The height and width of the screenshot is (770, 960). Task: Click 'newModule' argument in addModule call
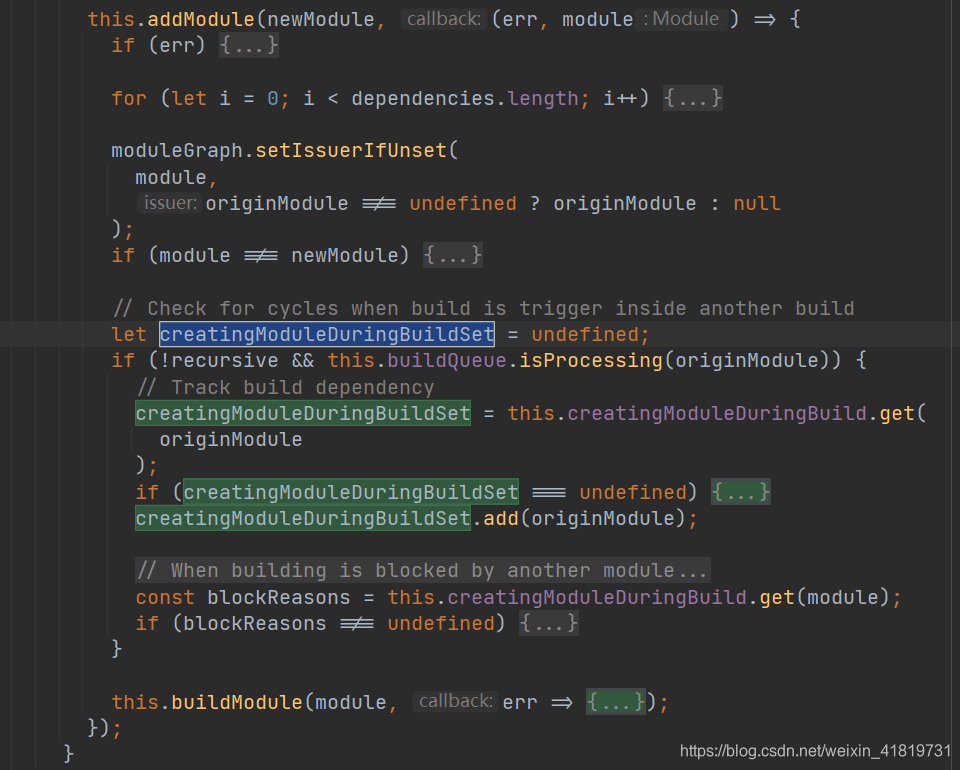click(321, 20)
